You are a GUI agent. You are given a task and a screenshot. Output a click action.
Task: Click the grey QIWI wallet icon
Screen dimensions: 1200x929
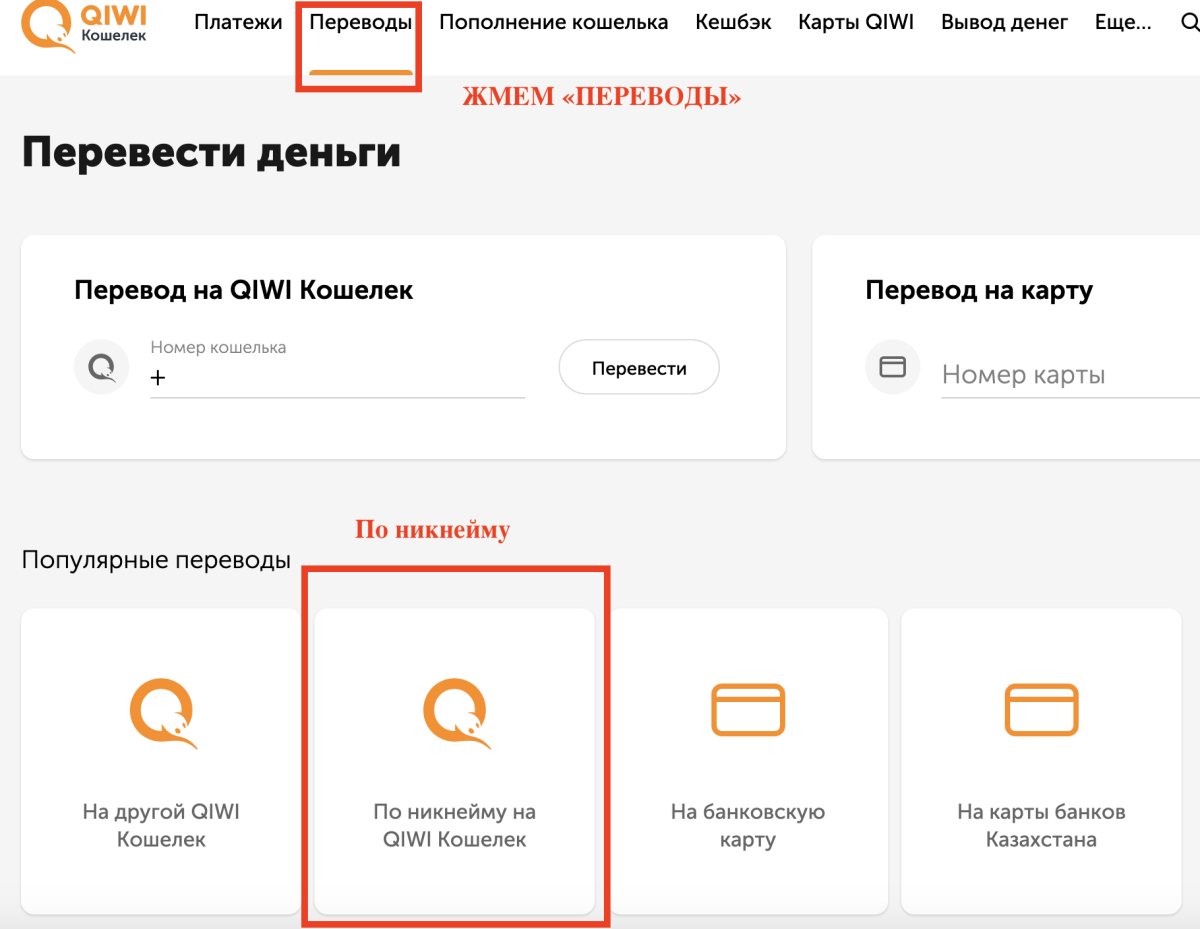click(102, 368)
